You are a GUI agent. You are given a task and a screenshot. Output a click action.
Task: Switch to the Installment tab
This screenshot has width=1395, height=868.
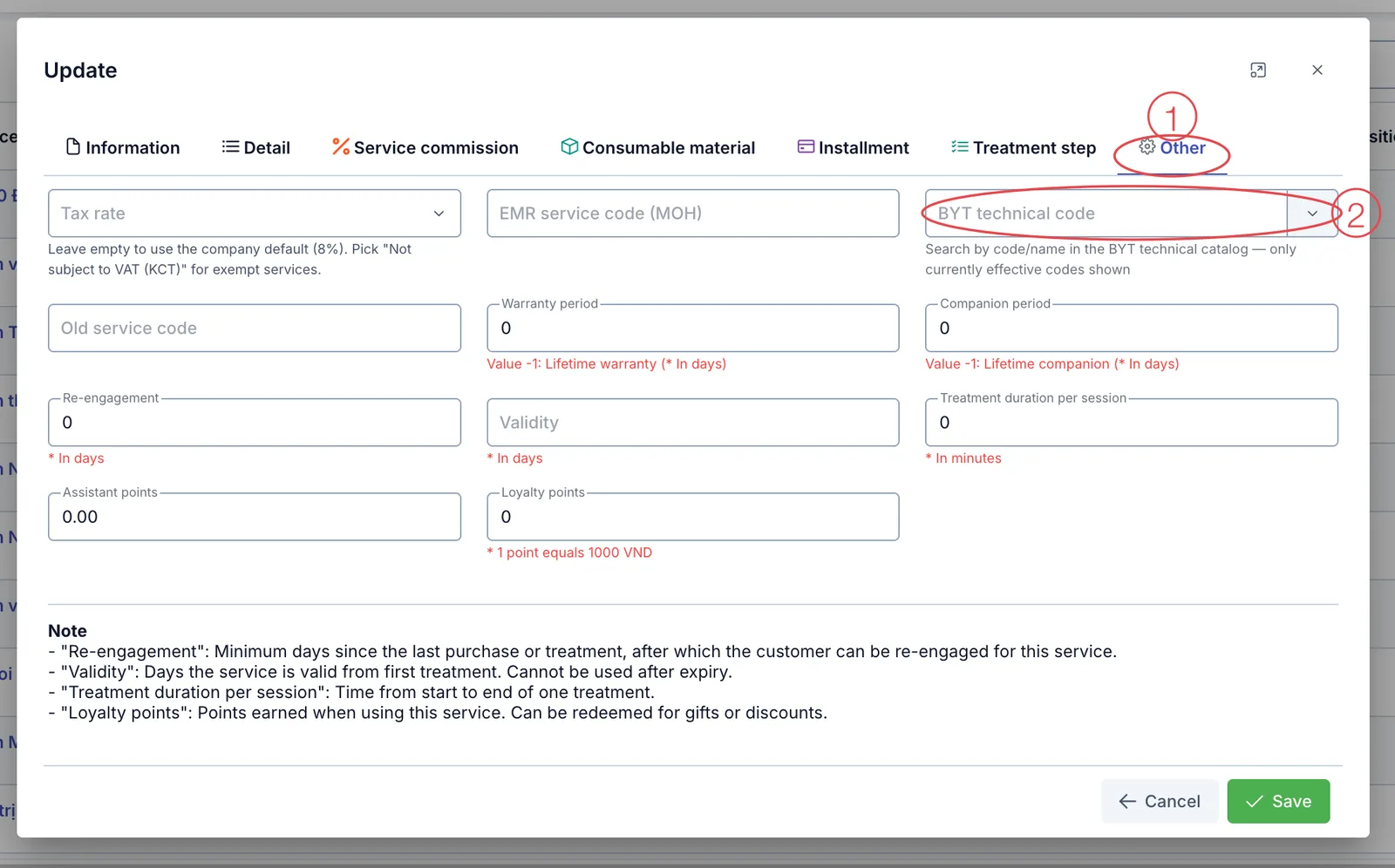[853, 147]
